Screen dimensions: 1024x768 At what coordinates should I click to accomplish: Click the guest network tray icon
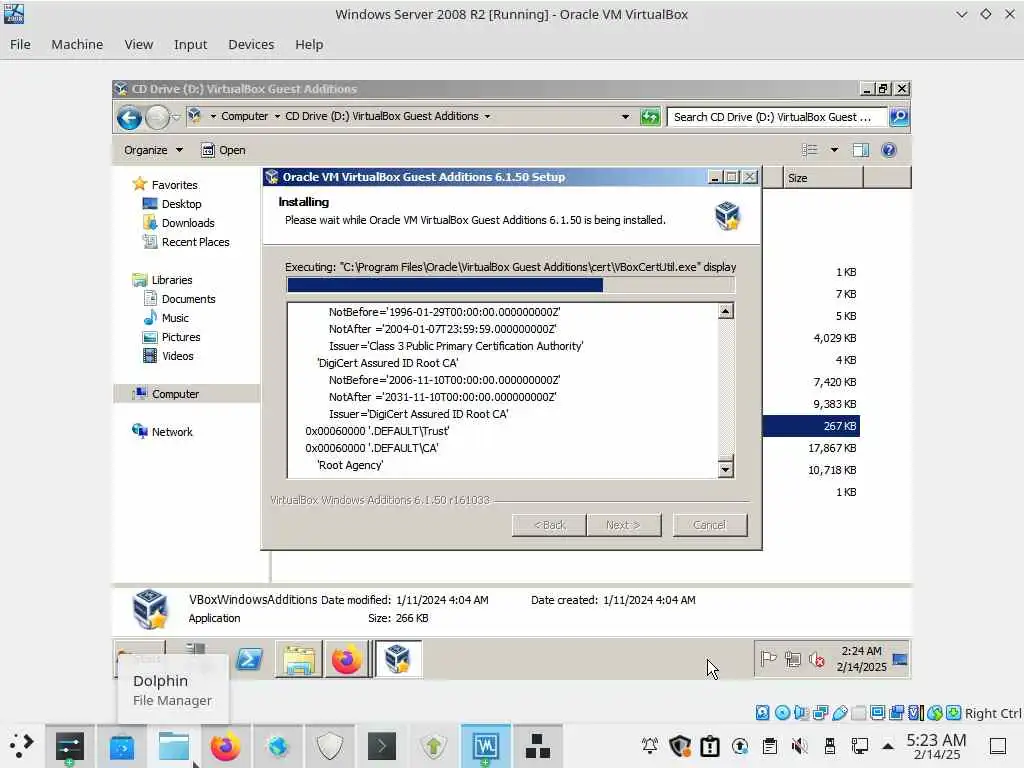(x=793, y=659)
